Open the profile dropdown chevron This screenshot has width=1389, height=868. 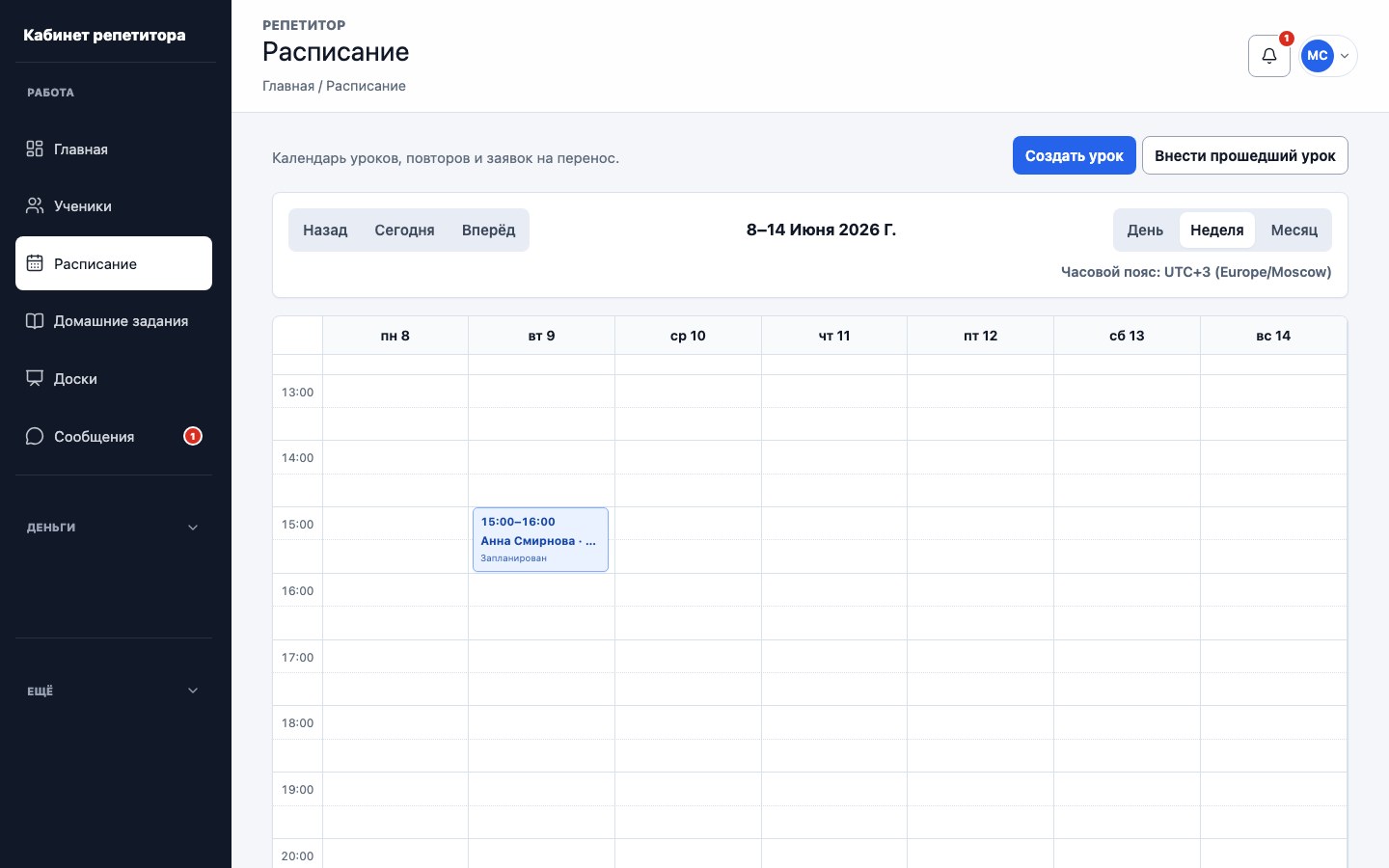coord(1345,56)
